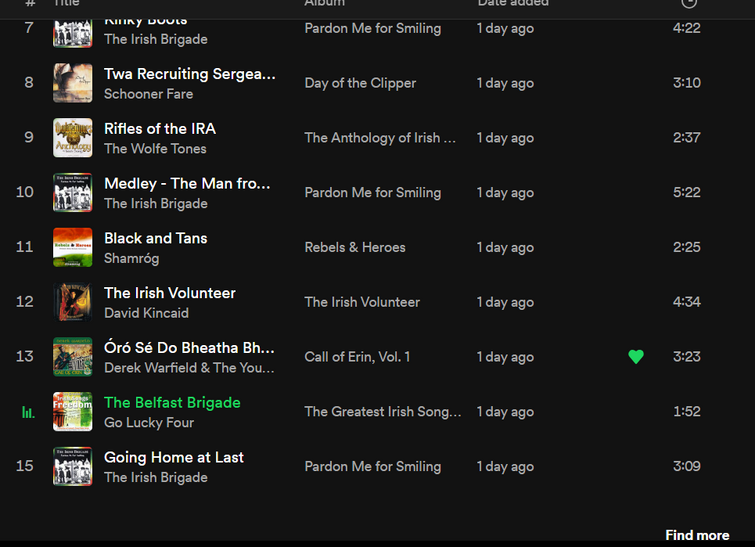The width and height of the screenshot is (755, 547).
Task: Select the Going Home at Last track
Action: click(174, 457)
